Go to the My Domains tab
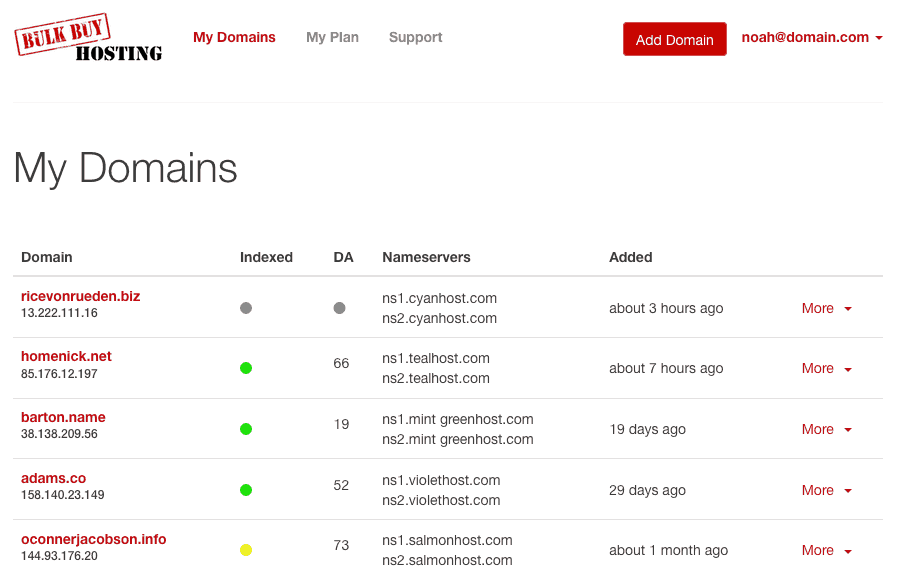 click(234, 37)
